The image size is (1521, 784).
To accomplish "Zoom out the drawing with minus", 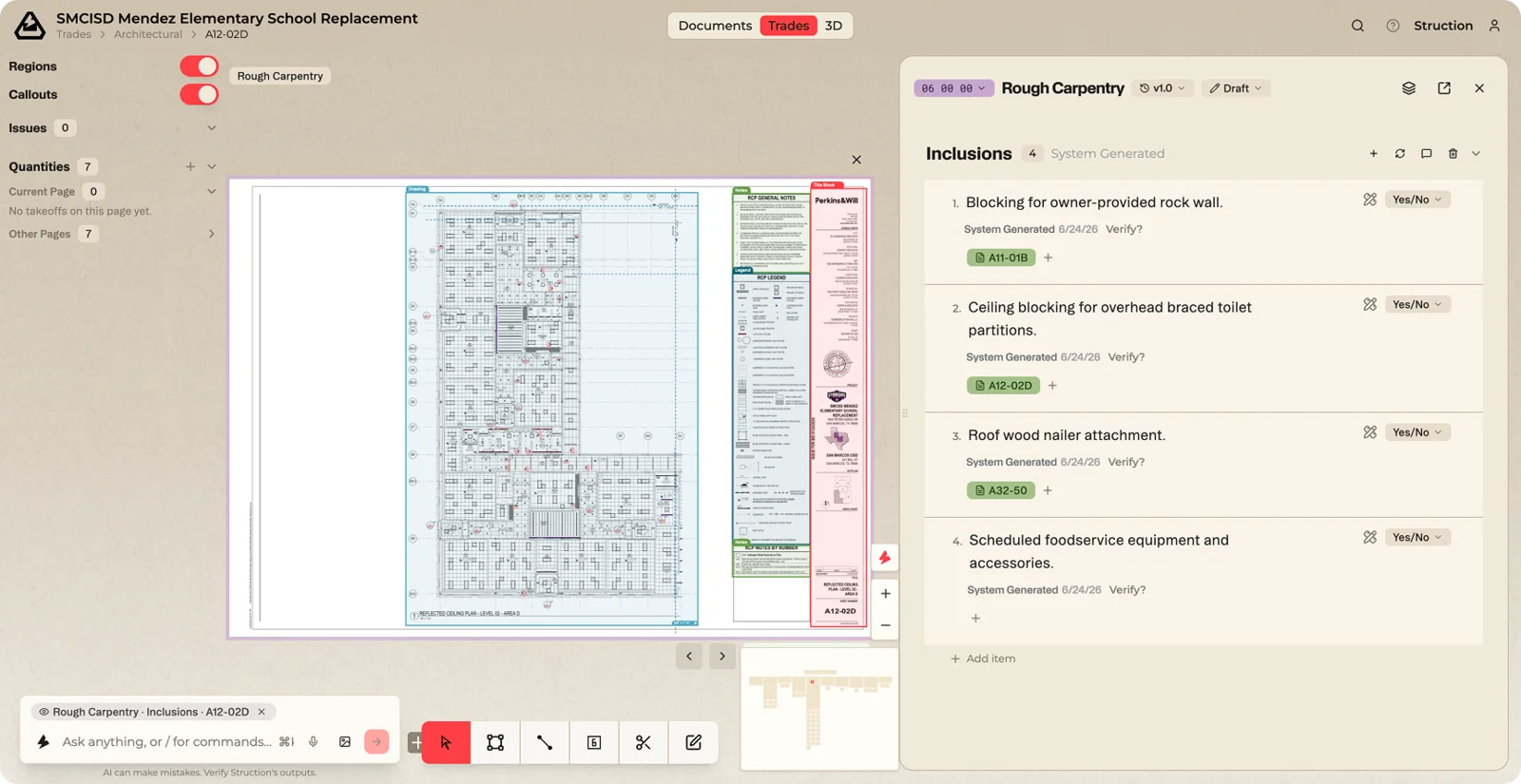I will [885, 625].
